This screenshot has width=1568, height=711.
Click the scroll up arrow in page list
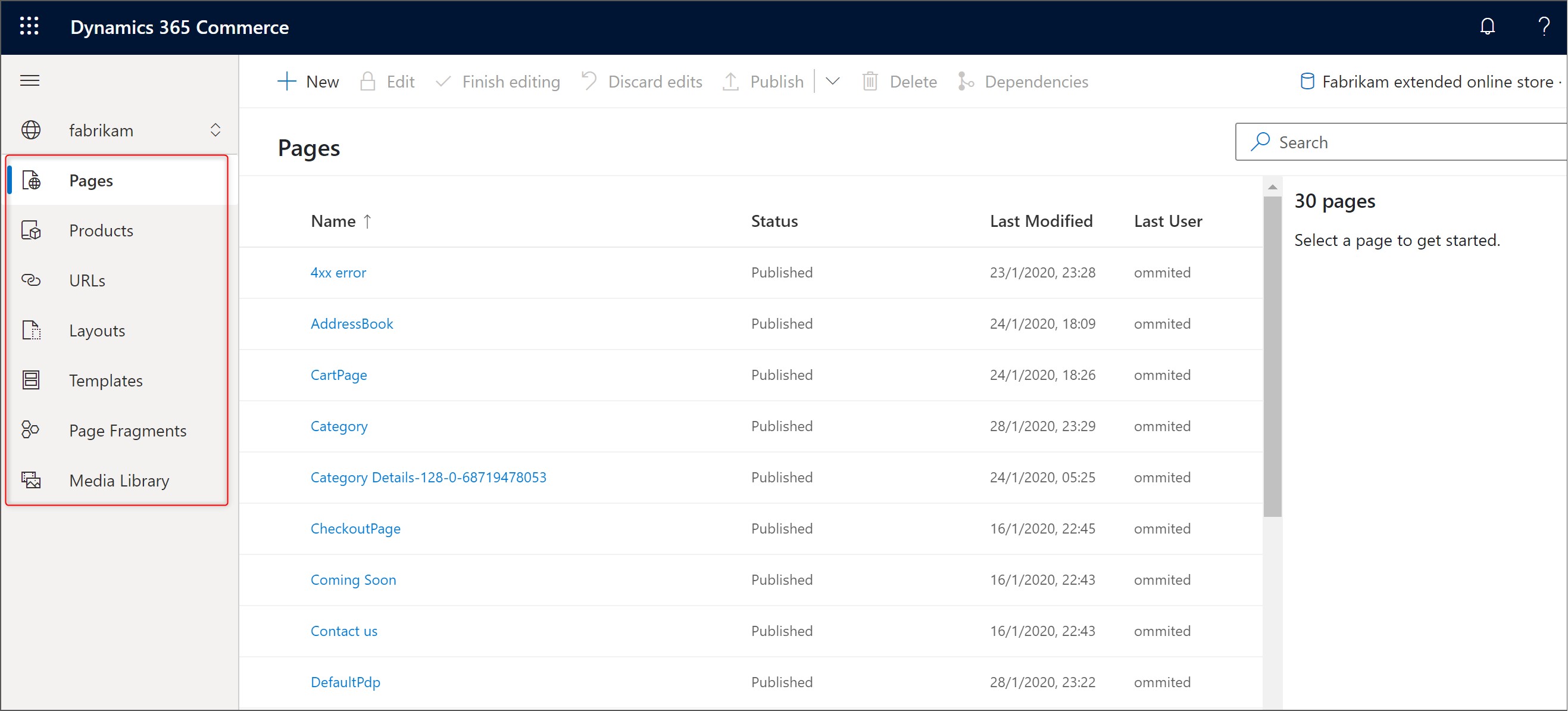pyautogui.click(x=1272, y=187)
